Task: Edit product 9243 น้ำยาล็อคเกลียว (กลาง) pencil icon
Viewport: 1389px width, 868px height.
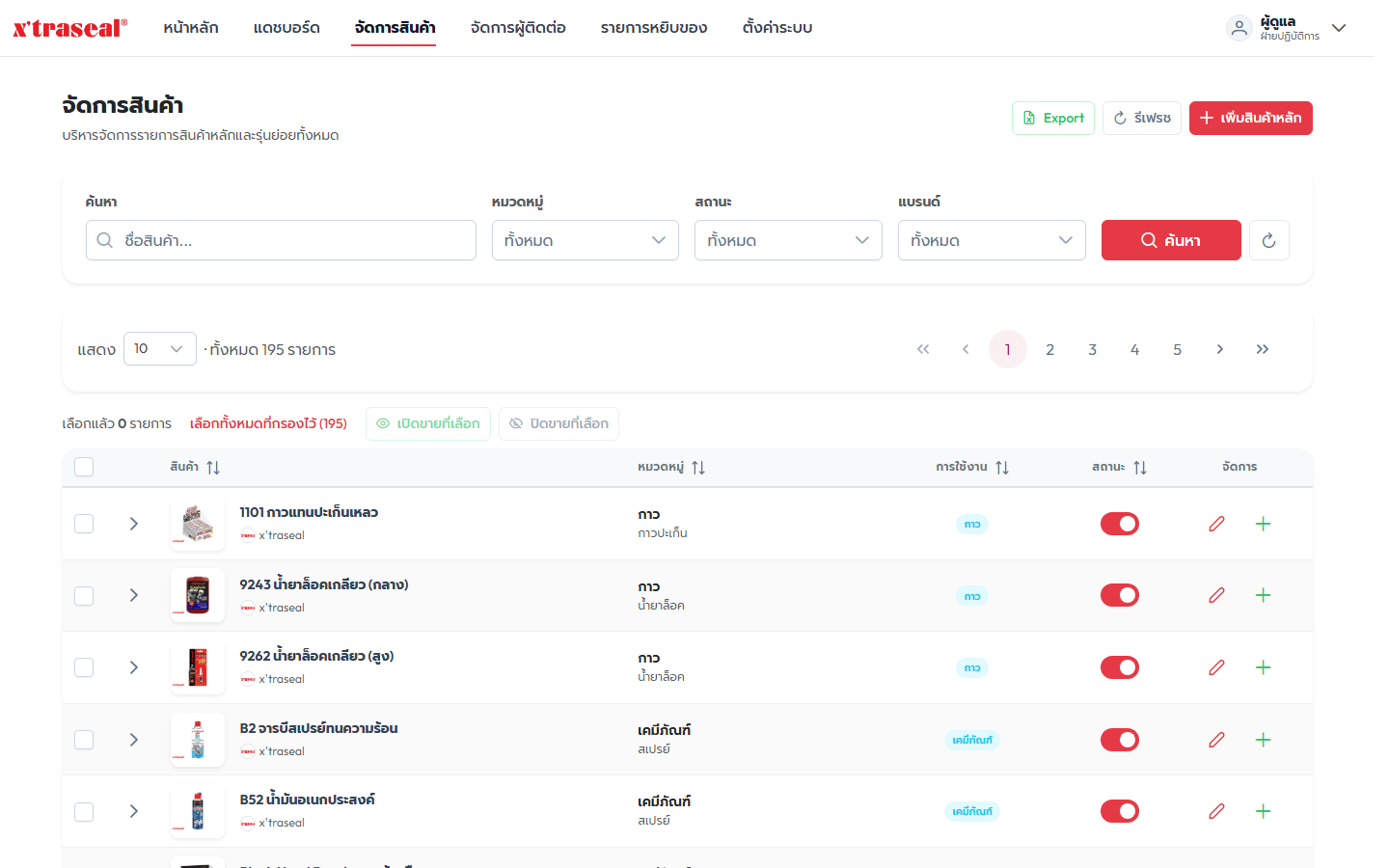Action: [1216, 595]
